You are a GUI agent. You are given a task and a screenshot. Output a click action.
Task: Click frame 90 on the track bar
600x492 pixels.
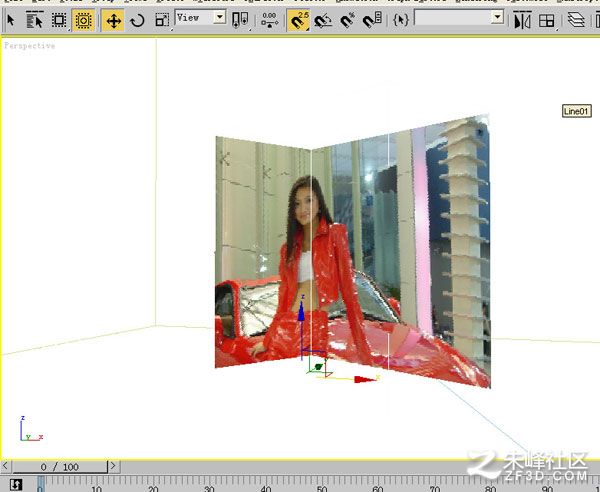pos(547,489)
